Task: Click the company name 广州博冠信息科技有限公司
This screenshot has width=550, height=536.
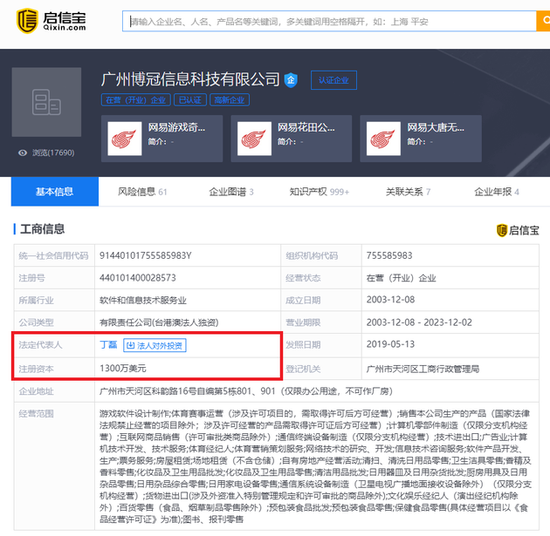Action: click(x=190, y=80)
